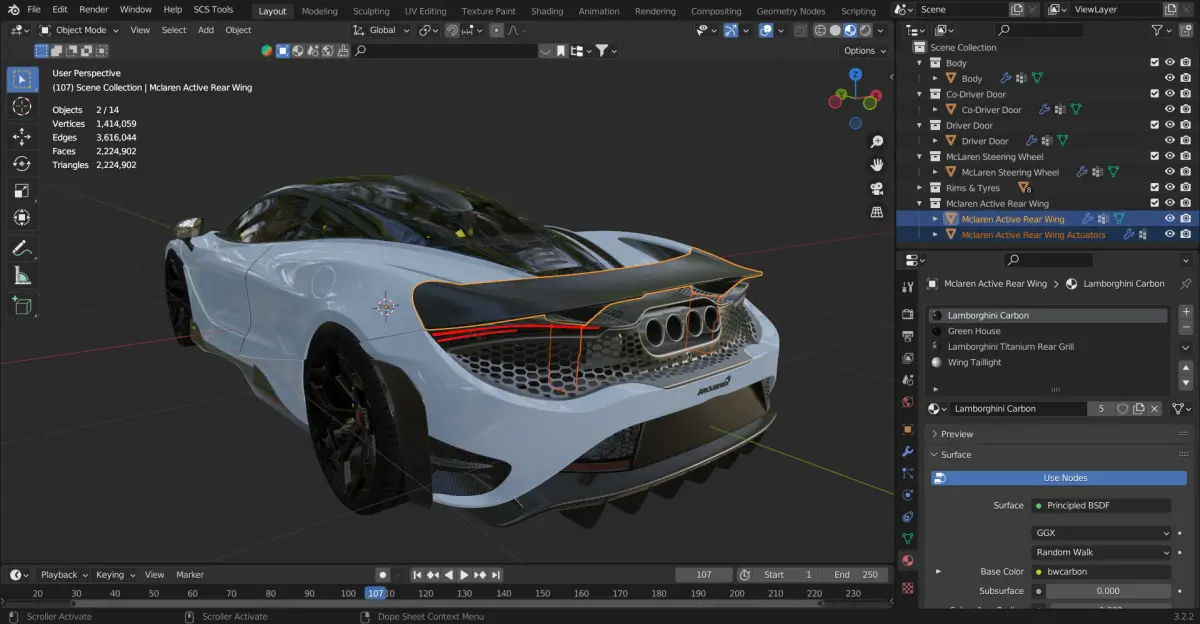Open the Texture properties tab

pyautogui.click(x=907, y=587)
